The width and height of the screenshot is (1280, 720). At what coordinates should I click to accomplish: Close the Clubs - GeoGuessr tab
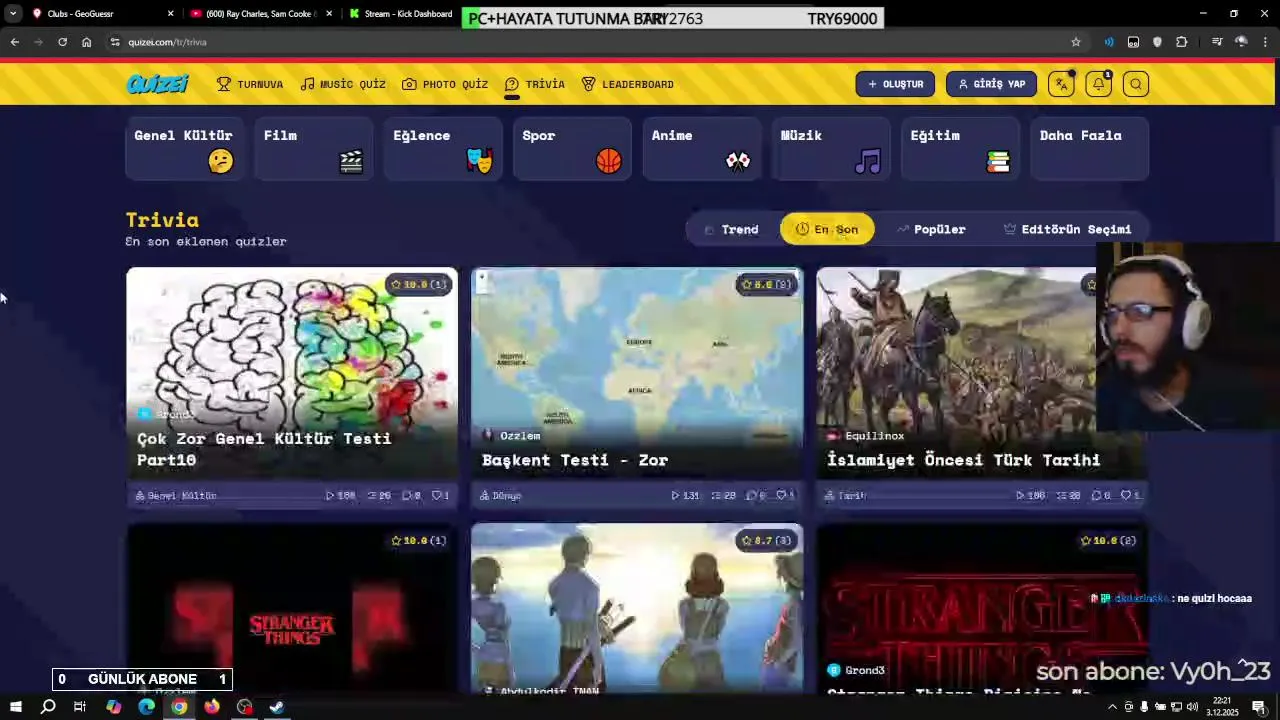click(170, 14)
